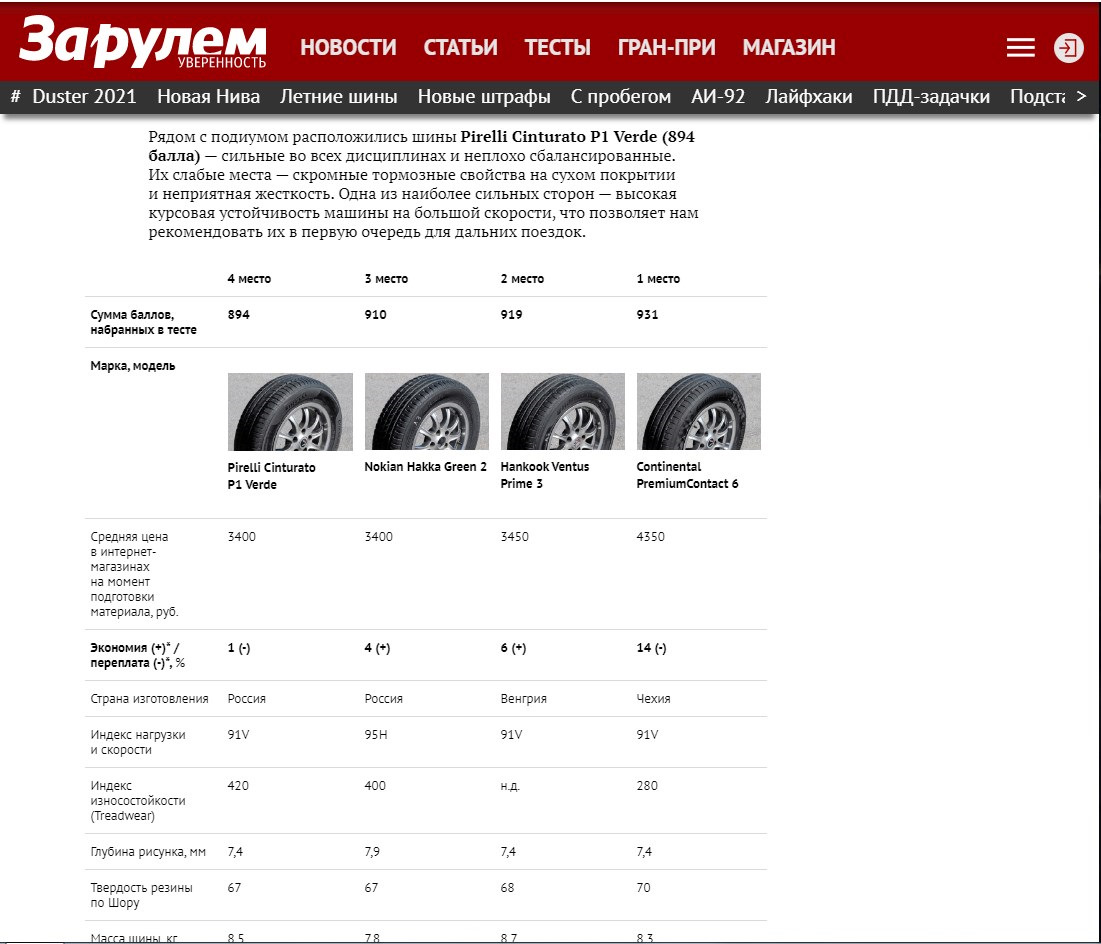The height and width of the screenshot is (944, 1101).
Task: Click the score value 919
Action: 512,315
